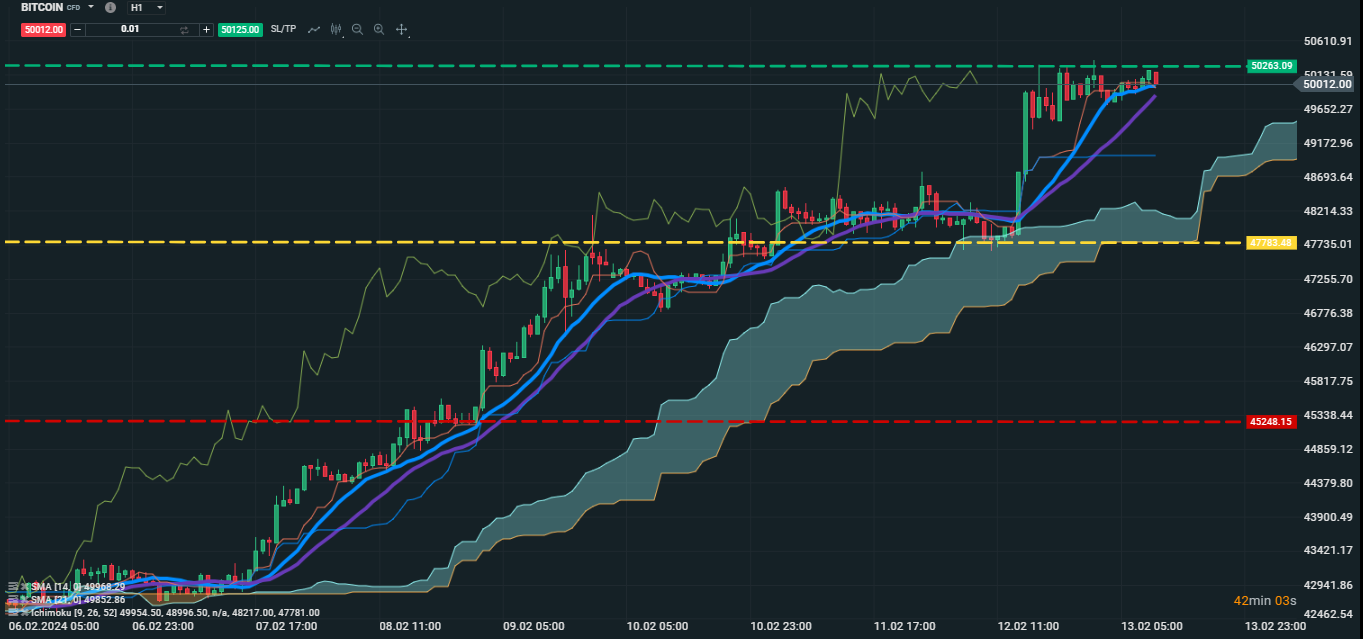Click the current price label 50012.00 on axis
This screenshot has height=639, width=1363.
(1326, 85)
